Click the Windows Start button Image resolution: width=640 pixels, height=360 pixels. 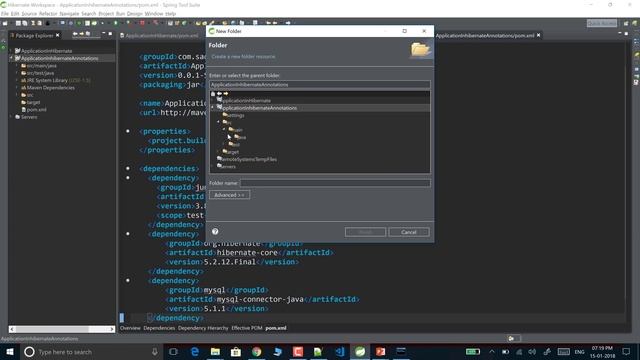click(x=10, y=352)
